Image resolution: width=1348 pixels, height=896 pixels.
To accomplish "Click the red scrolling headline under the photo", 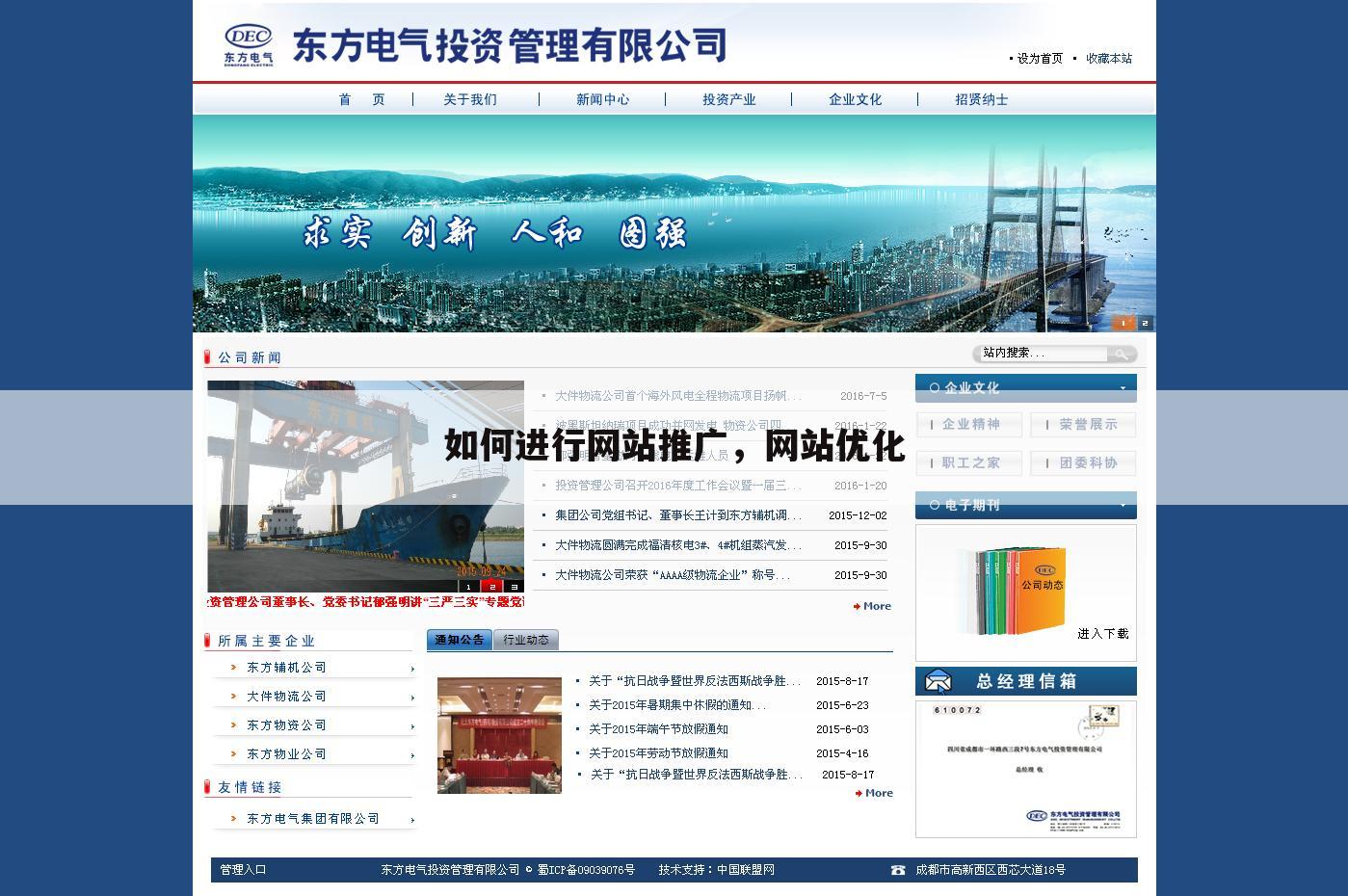I will (366, 602).
